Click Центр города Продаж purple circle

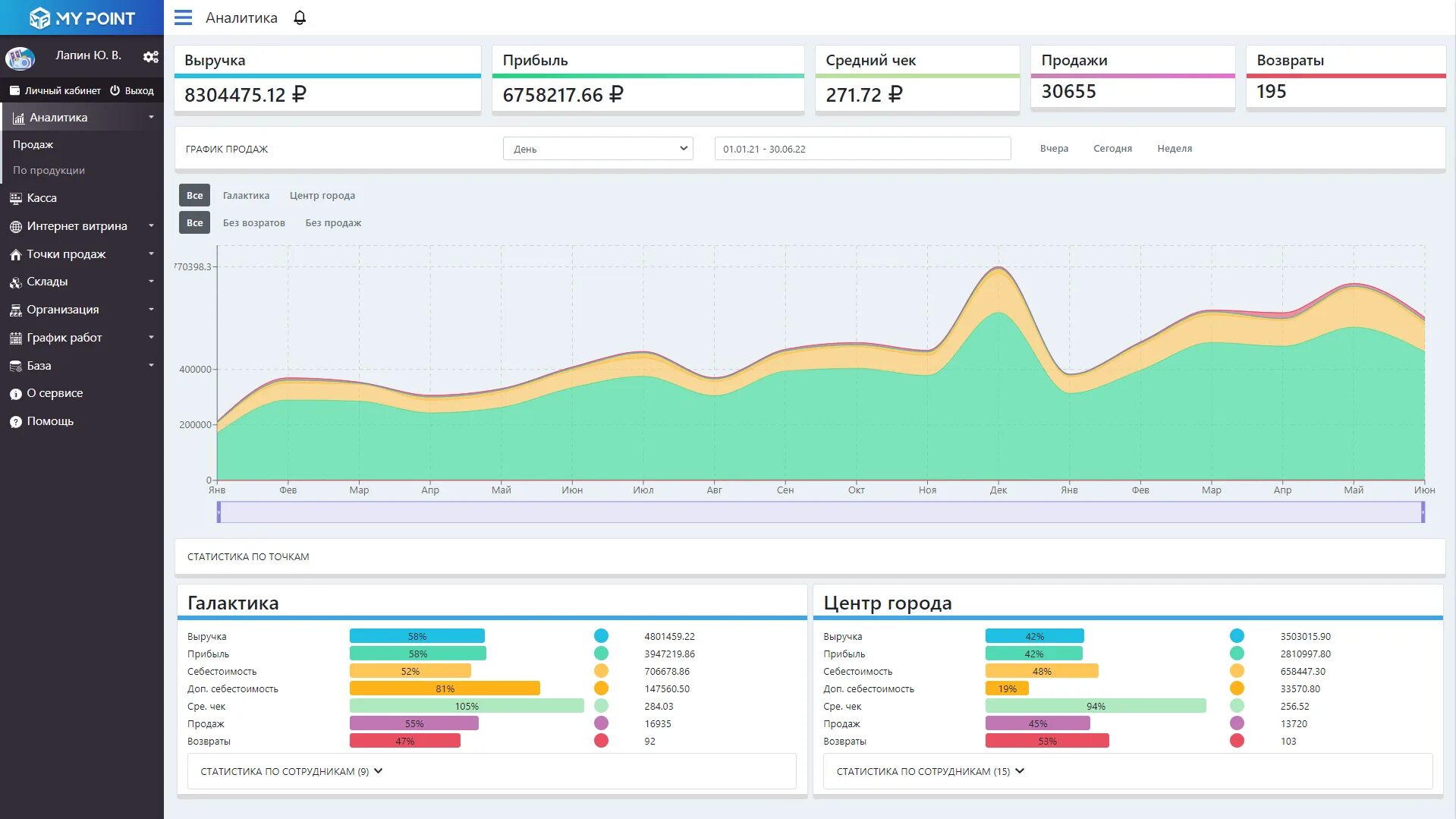[1237, 723]
